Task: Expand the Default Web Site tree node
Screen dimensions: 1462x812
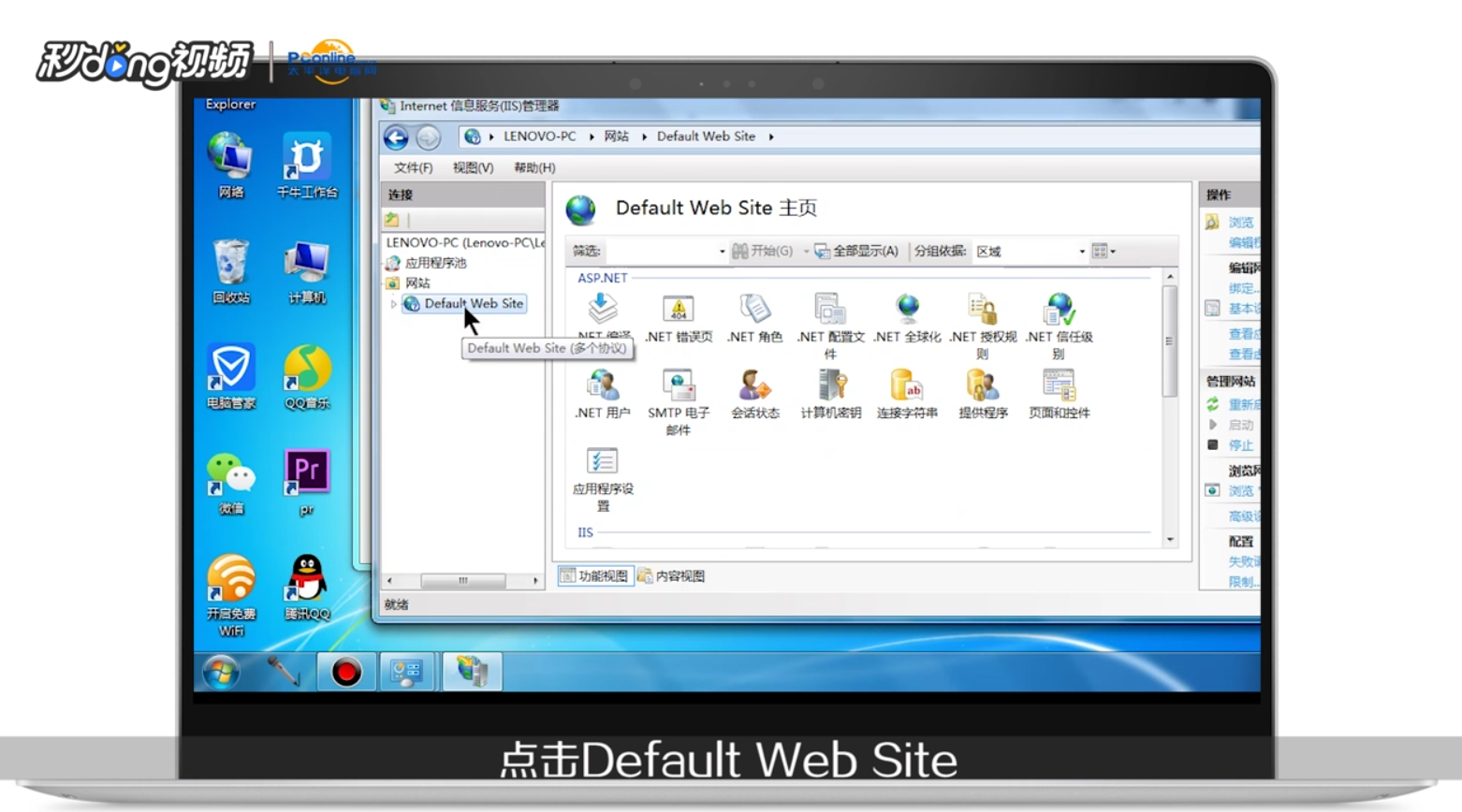Action: [394, 304]
